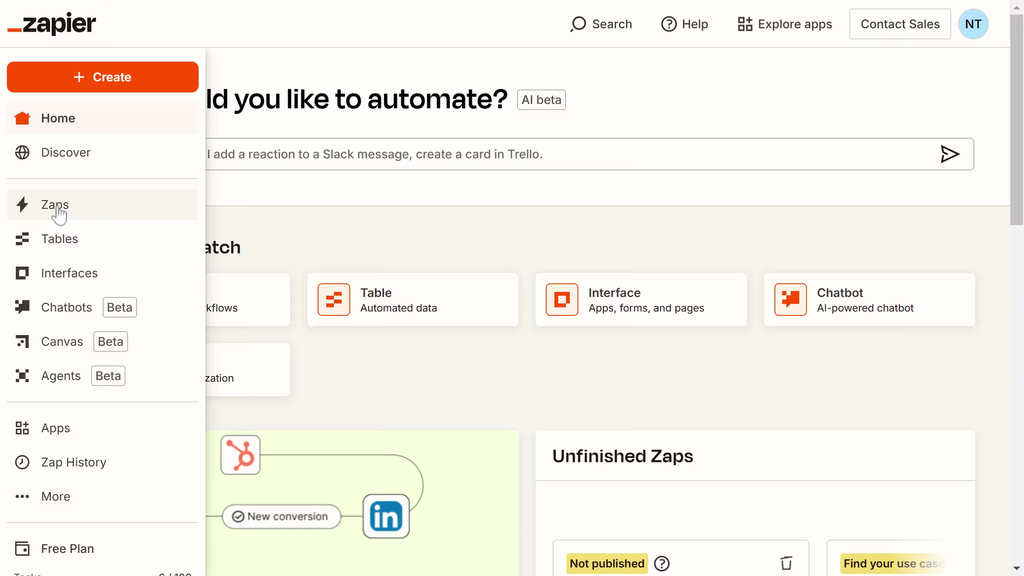Click the automation prompt text field

[x=560, y=154]
